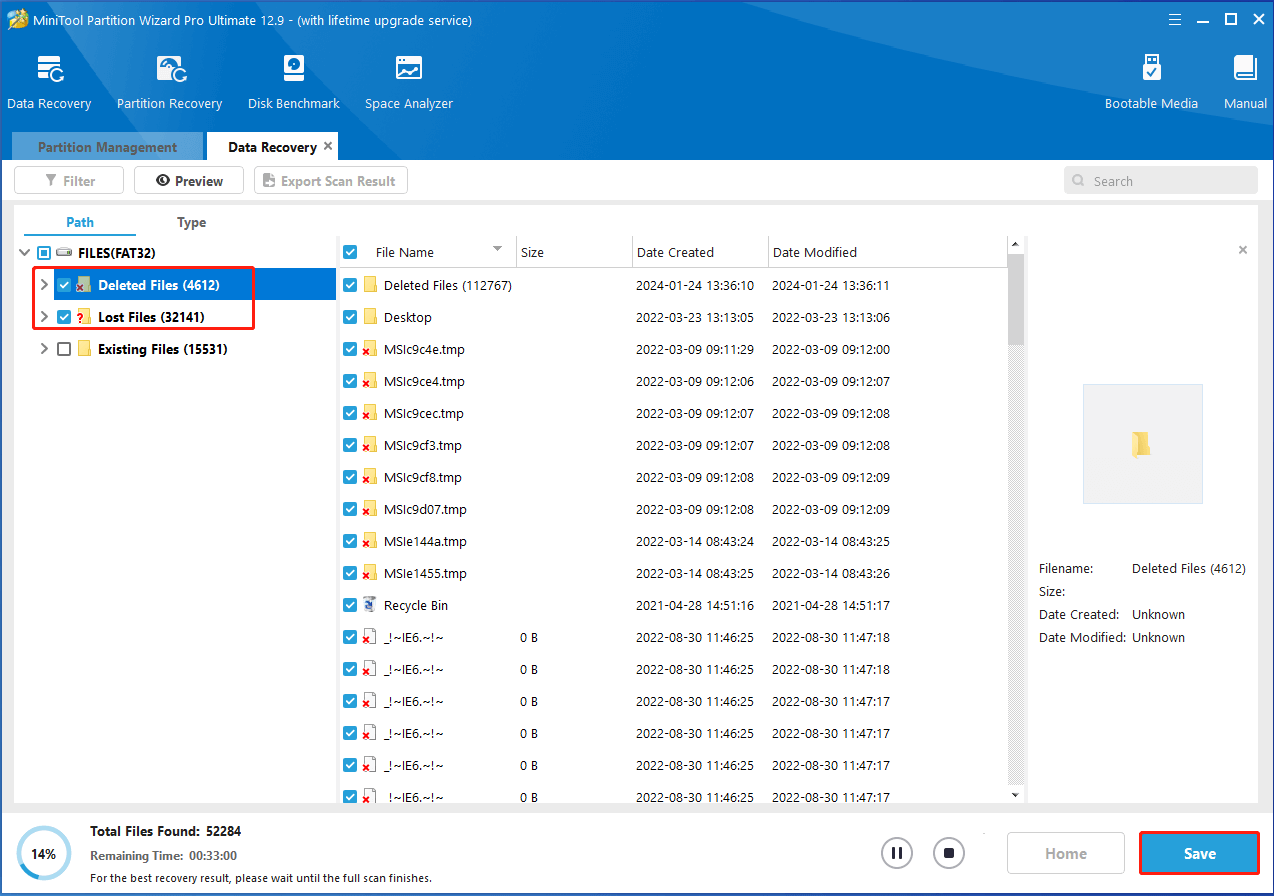Click the file list vertical scrollbar thumb

click(1016, 299)
